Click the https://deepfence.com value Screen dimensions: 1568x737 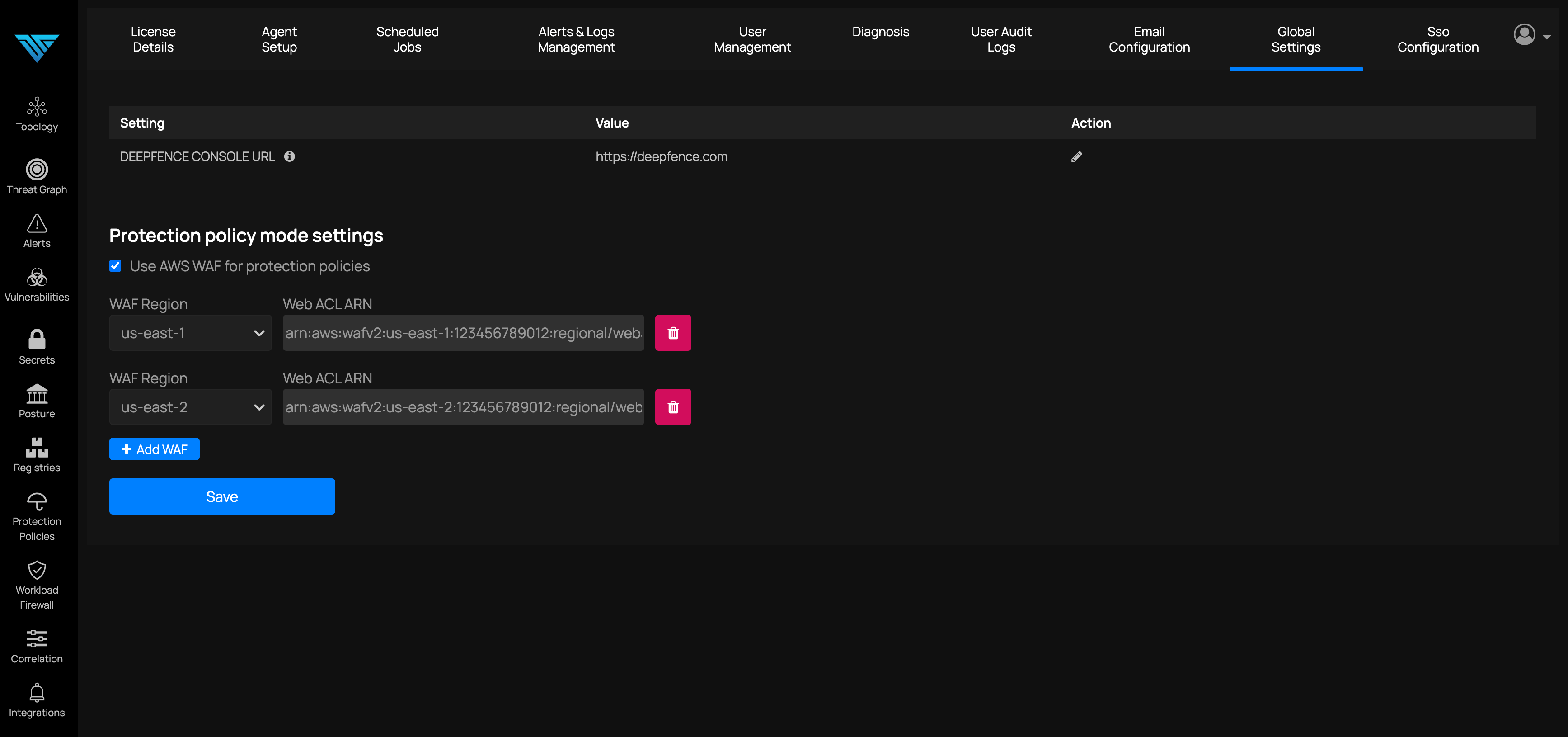[661, 156]
